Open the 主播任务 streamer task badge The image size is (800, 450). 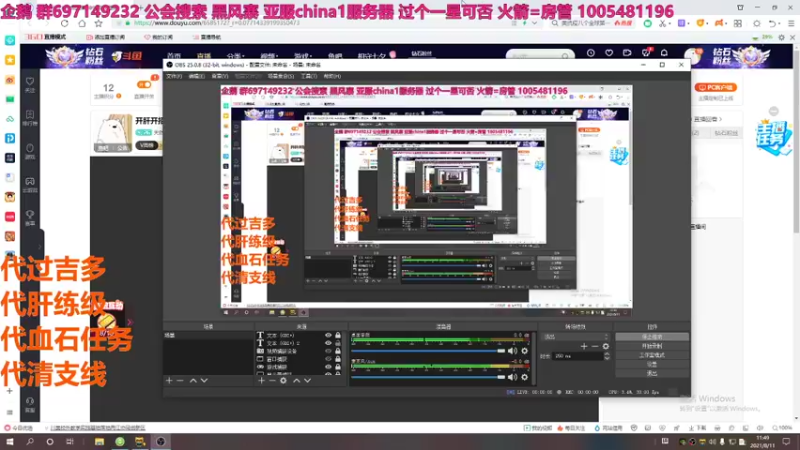coord(774,135)
